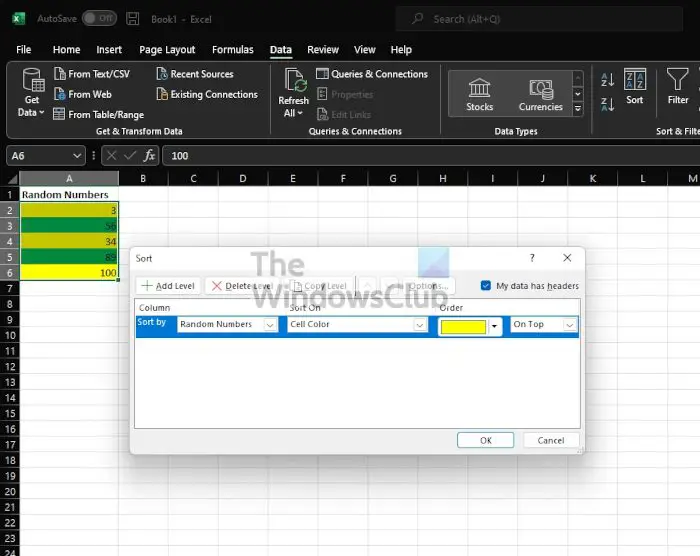Click the Save icon in title bar
Image resolution: width=700 pixels, height=556 pixels.
click(133, 19)
